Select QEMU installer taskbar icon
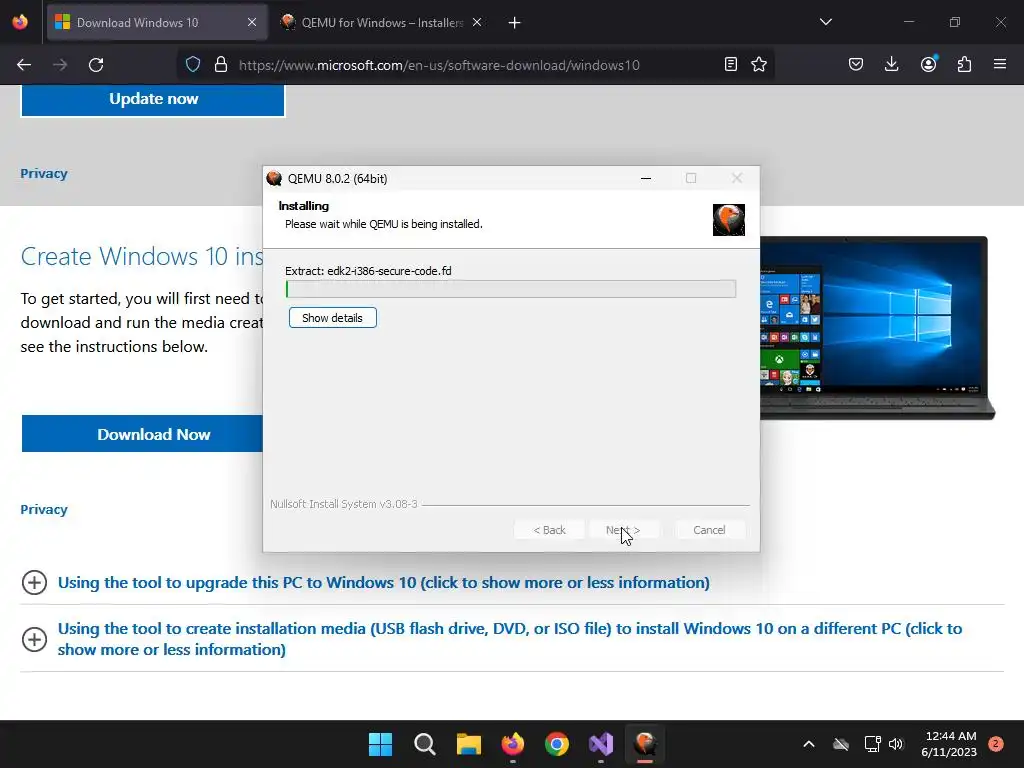Image resolution: width=1024 pixels, height=768 pixels. [x=645, y=744]
